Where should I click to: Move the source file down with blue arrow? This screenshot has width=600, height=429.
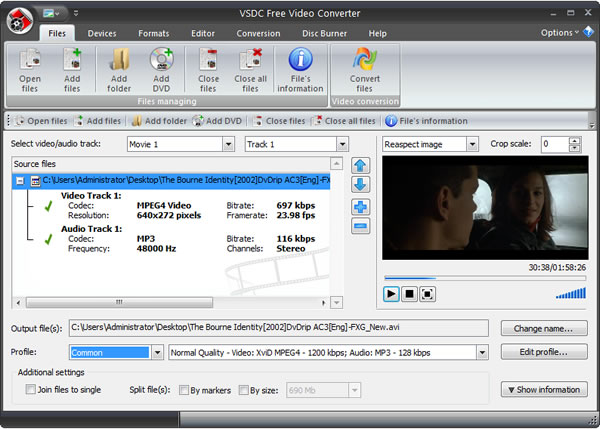click(x=360, y=184)
